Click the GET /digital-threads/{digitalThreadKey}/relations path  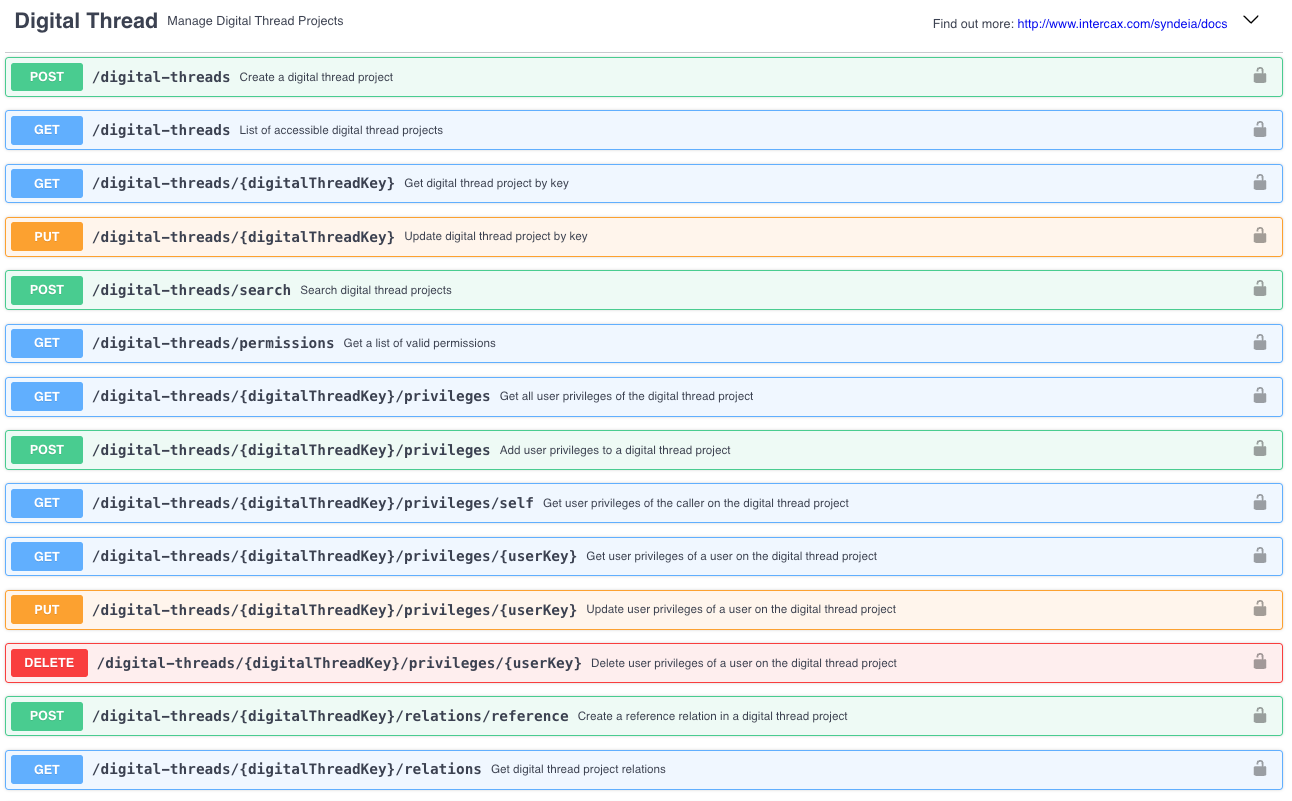[x=286, y=769]
